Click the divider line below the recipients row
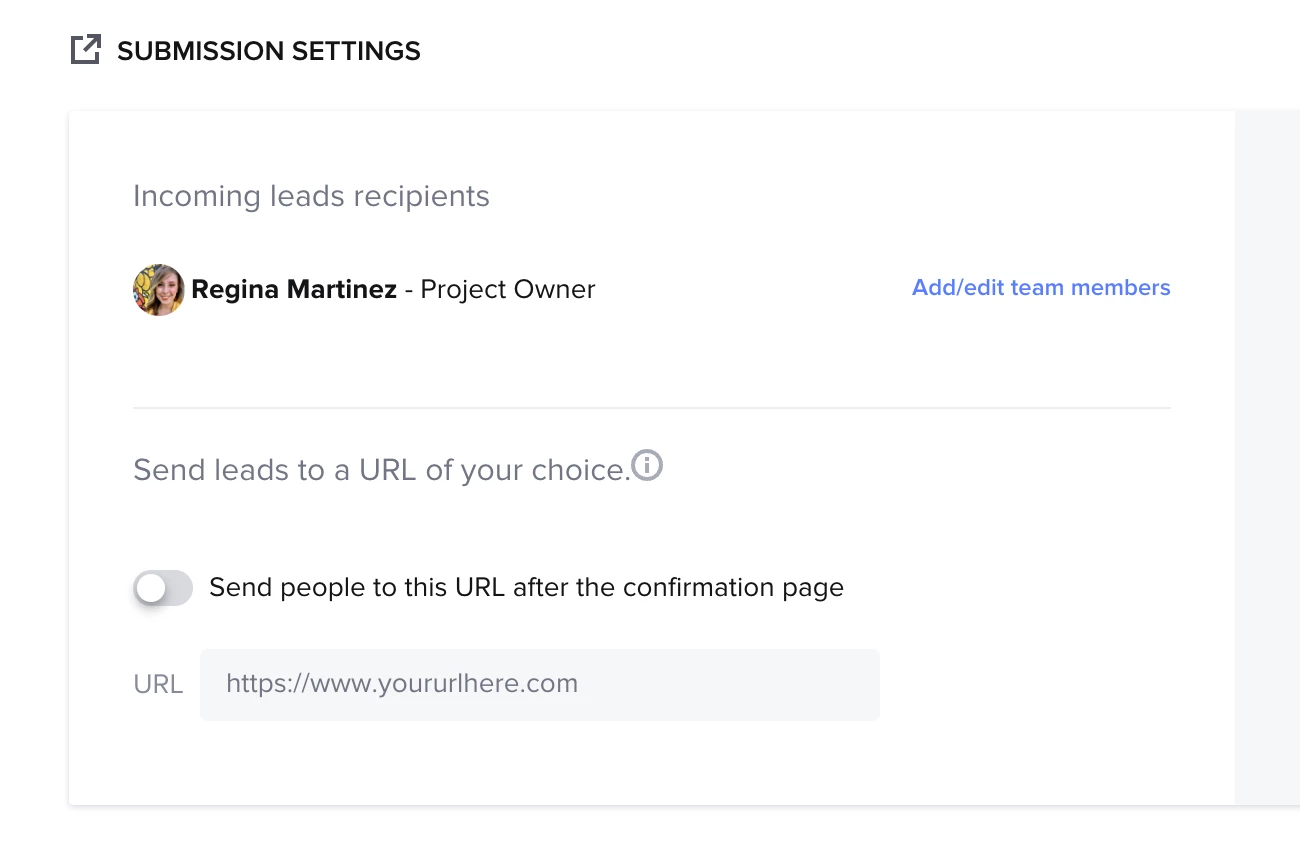The height and width of the screenshot is (868, 1300). coord(651,408)
